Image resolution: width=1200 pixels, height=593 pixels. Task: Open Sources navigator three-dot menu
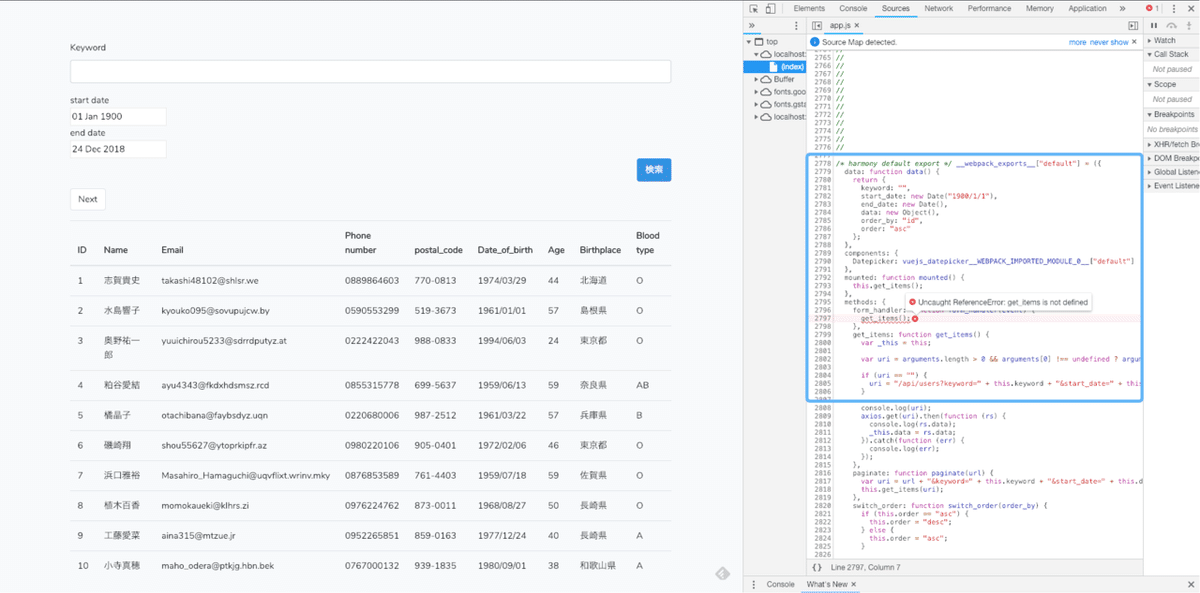[x=796, y=25]
